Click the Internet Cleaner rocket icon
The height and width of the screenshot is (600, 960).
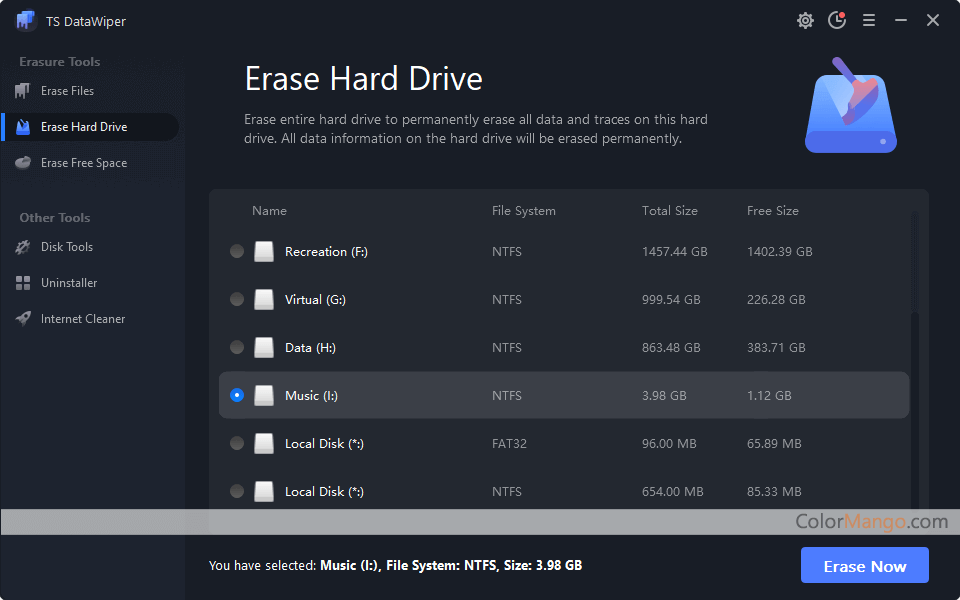tap(22, 319)
